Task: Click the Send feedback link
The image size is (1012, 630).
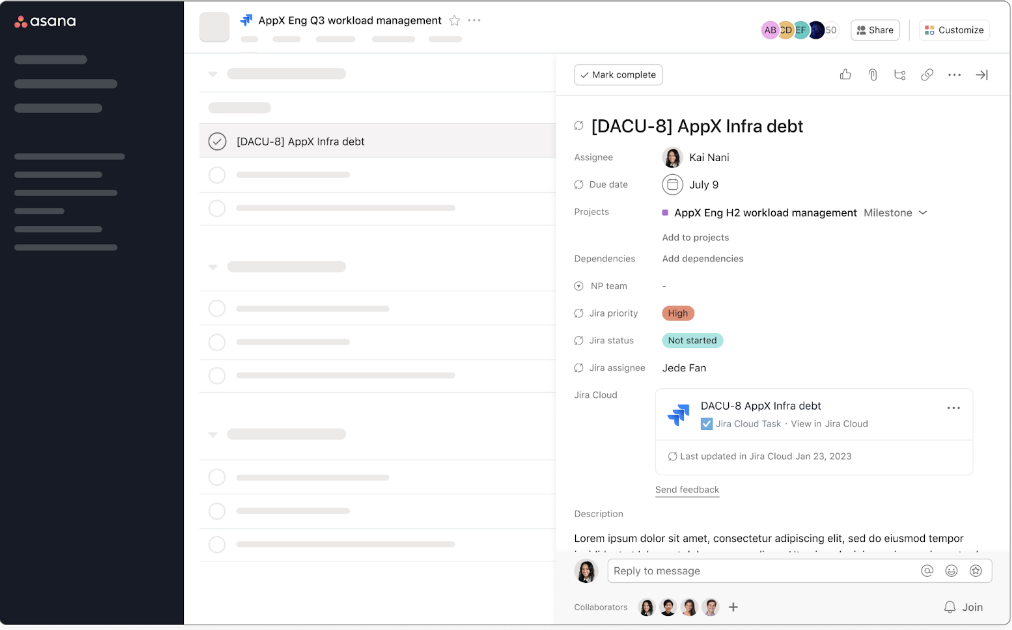Action: [x=687, y=489]
